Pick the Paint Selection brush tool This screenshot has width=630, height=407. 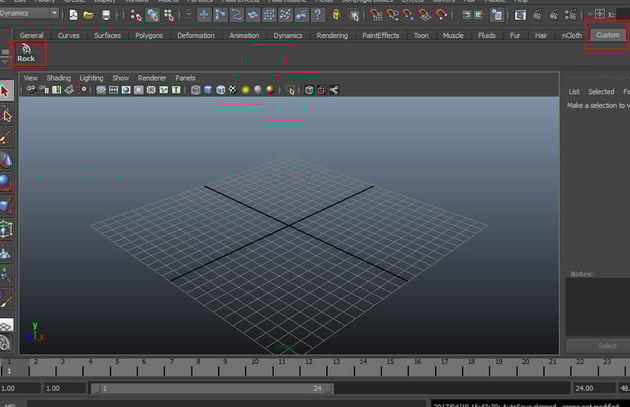point(7,134)
